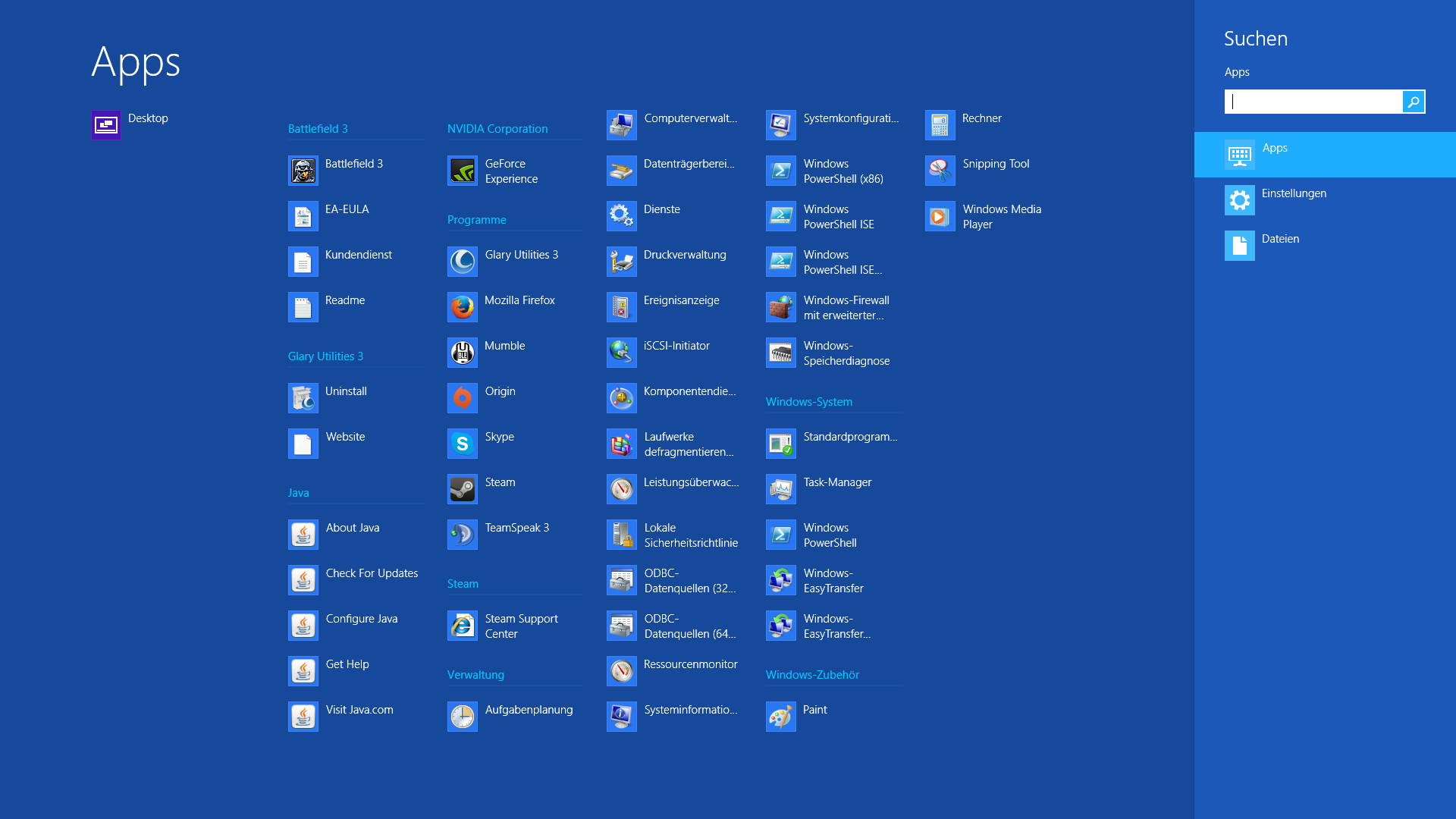
Task: Launch Steam from the Programme group
Action: pos(463,489)
